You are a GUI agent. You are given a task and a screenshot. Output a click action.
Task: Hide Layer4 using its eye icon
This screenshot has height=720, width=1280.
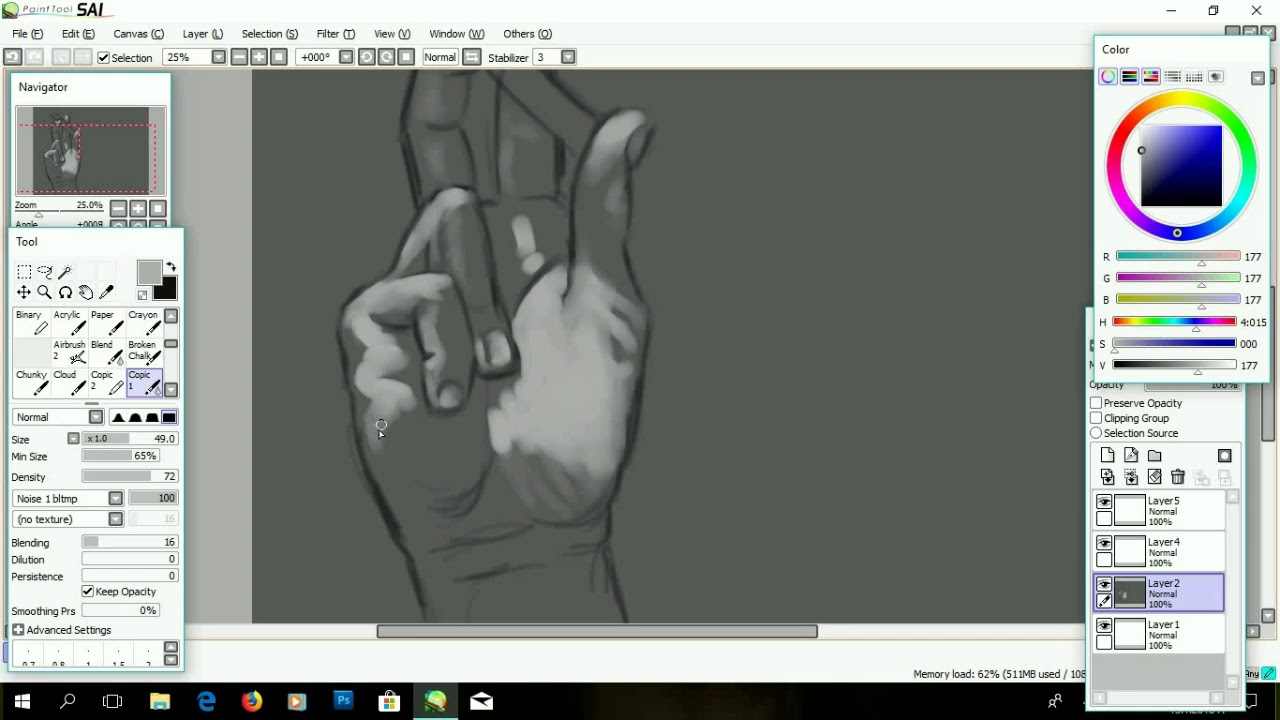(x=1104, y=543)
